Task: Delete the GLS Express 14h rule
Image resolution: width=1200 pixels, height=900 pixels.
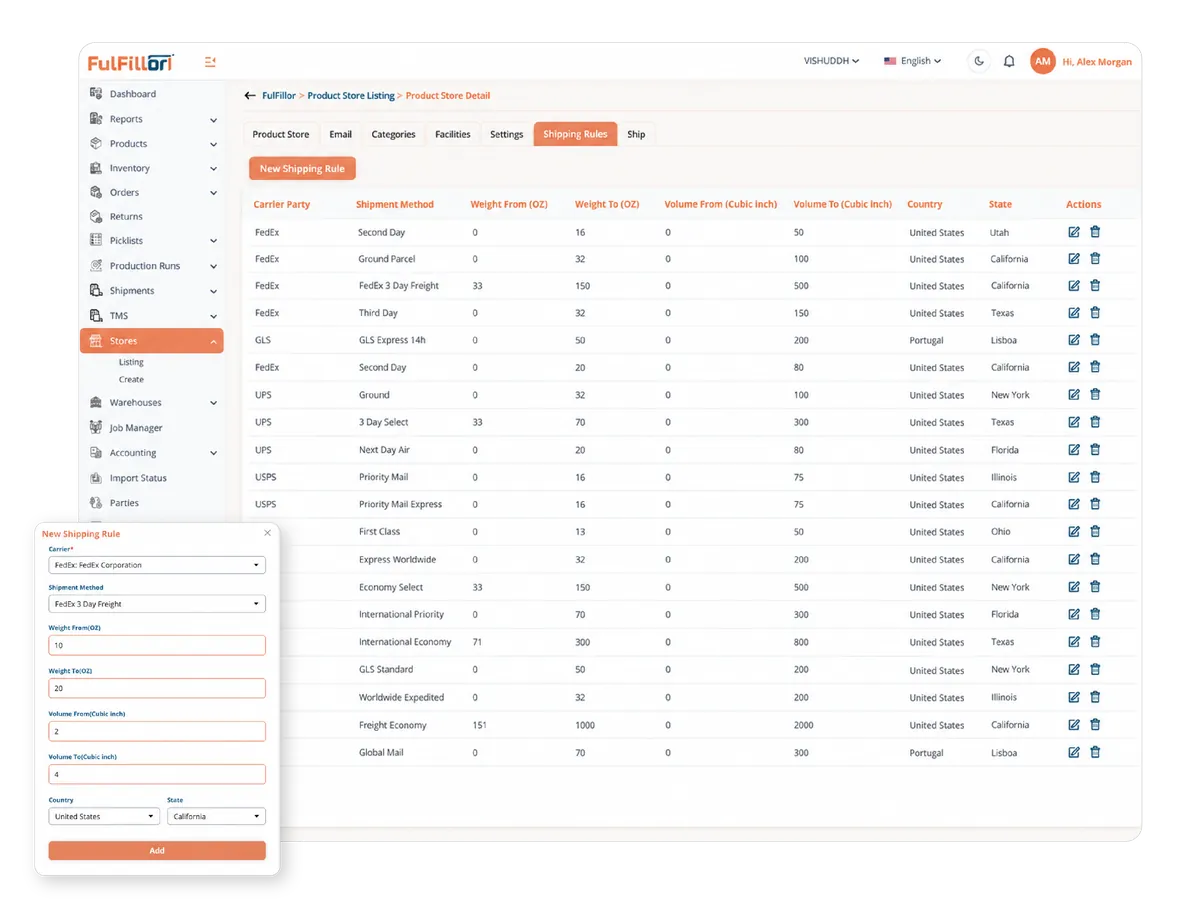Action: coord(1095,340)
